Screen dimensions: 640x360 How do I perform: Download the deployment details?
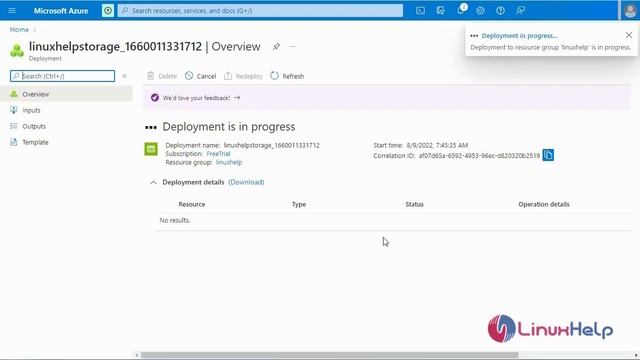coord(246,182)
